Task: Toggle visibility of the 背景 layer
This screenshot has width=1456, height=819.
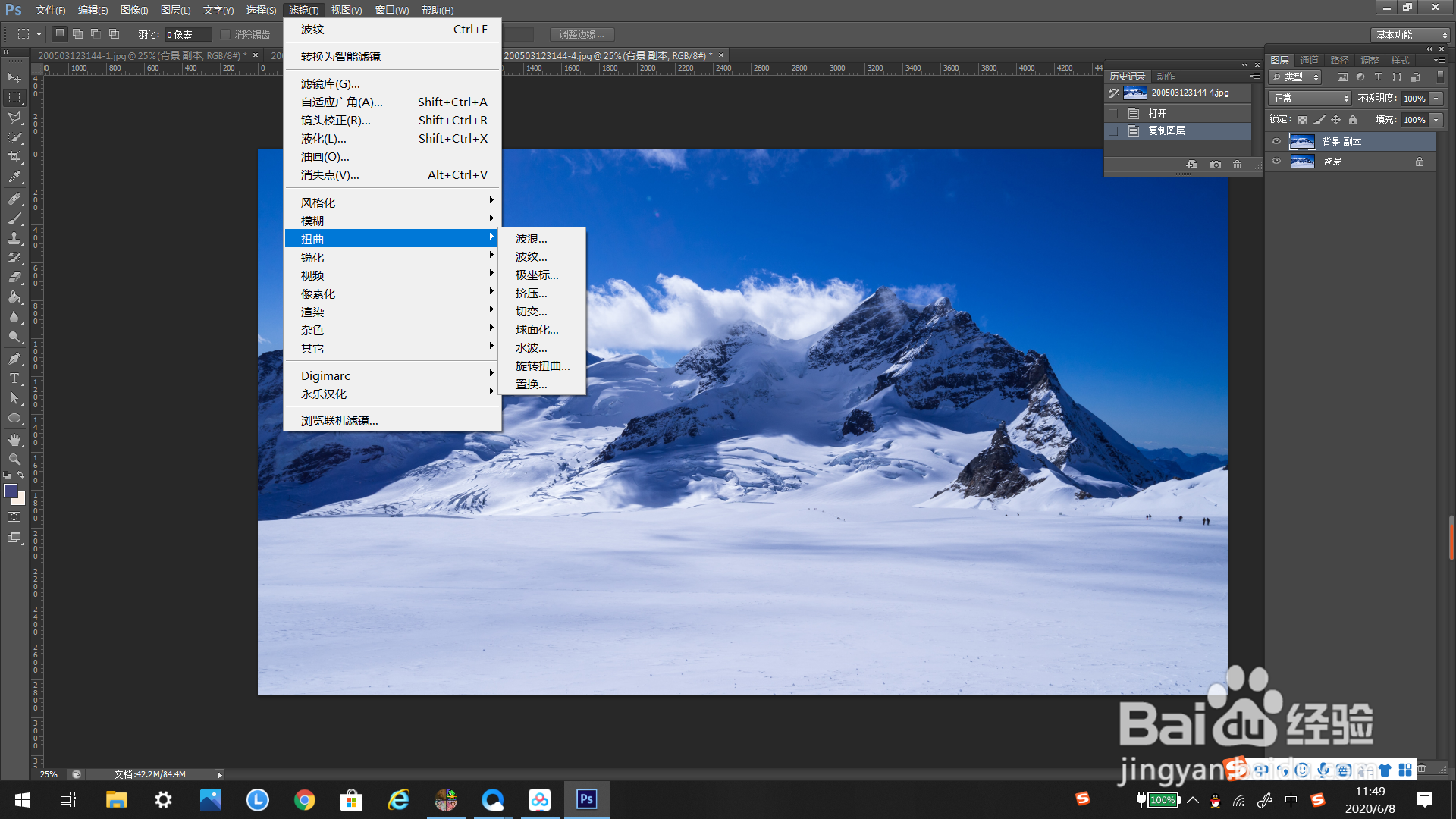Action: [x=1276, y=162]
